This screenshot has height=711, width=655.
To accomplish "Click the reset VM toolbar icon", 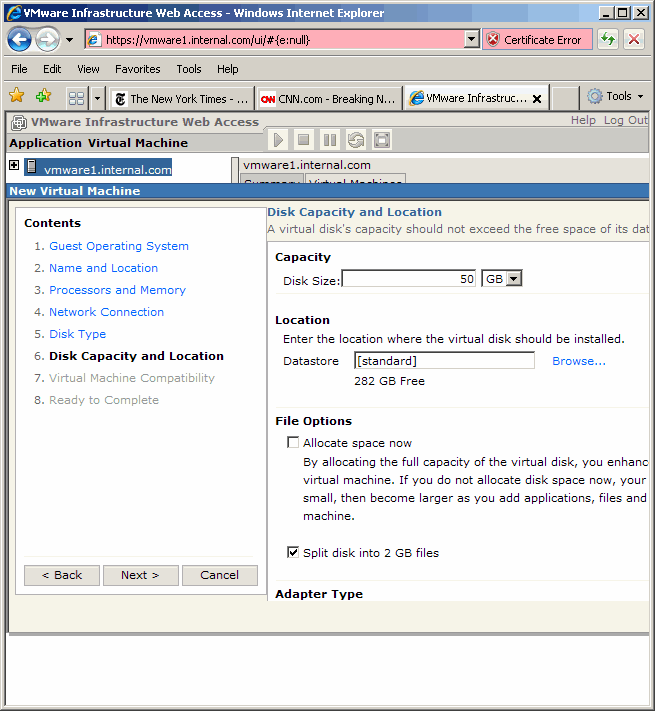I will click(356, 140).
